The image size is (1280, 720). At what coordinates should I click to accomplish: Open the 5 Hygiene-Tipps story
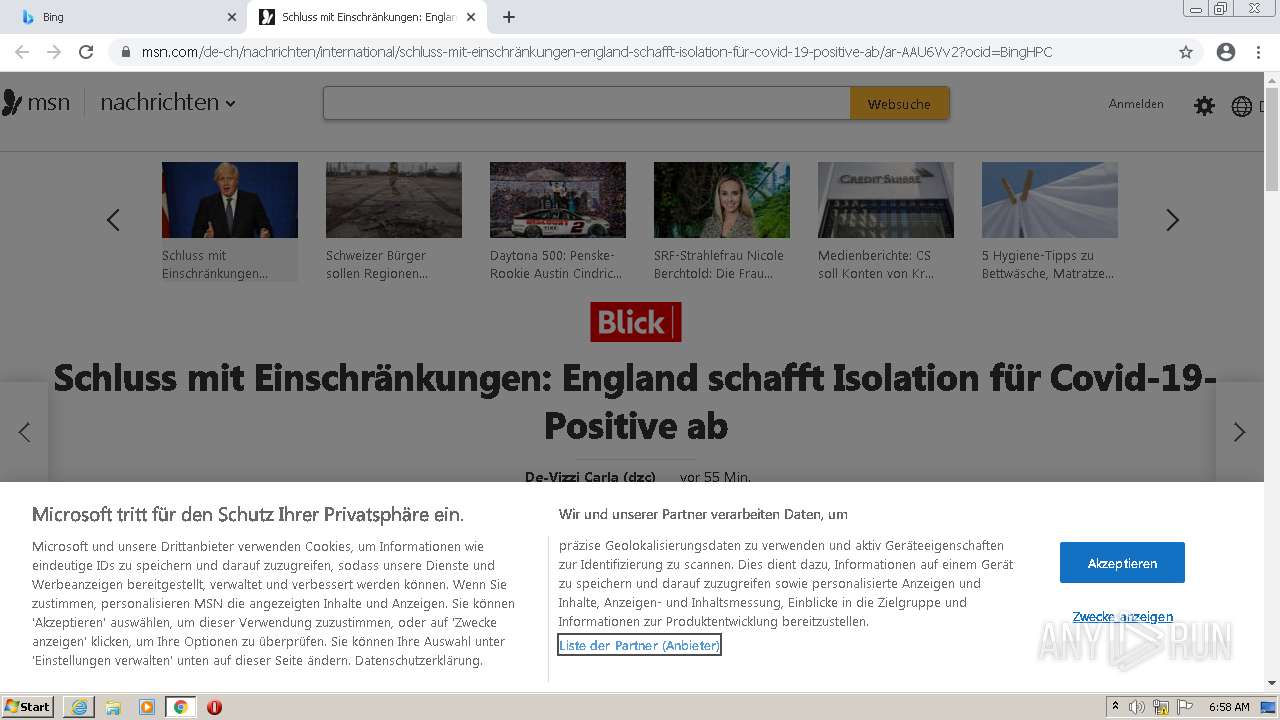[1050, 222]
